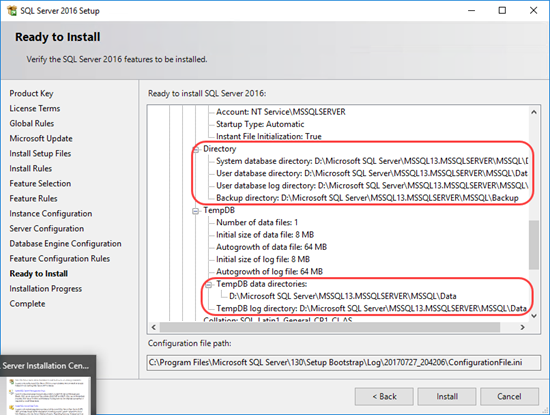Select the Backup directory row

click(x=367, y=198)
